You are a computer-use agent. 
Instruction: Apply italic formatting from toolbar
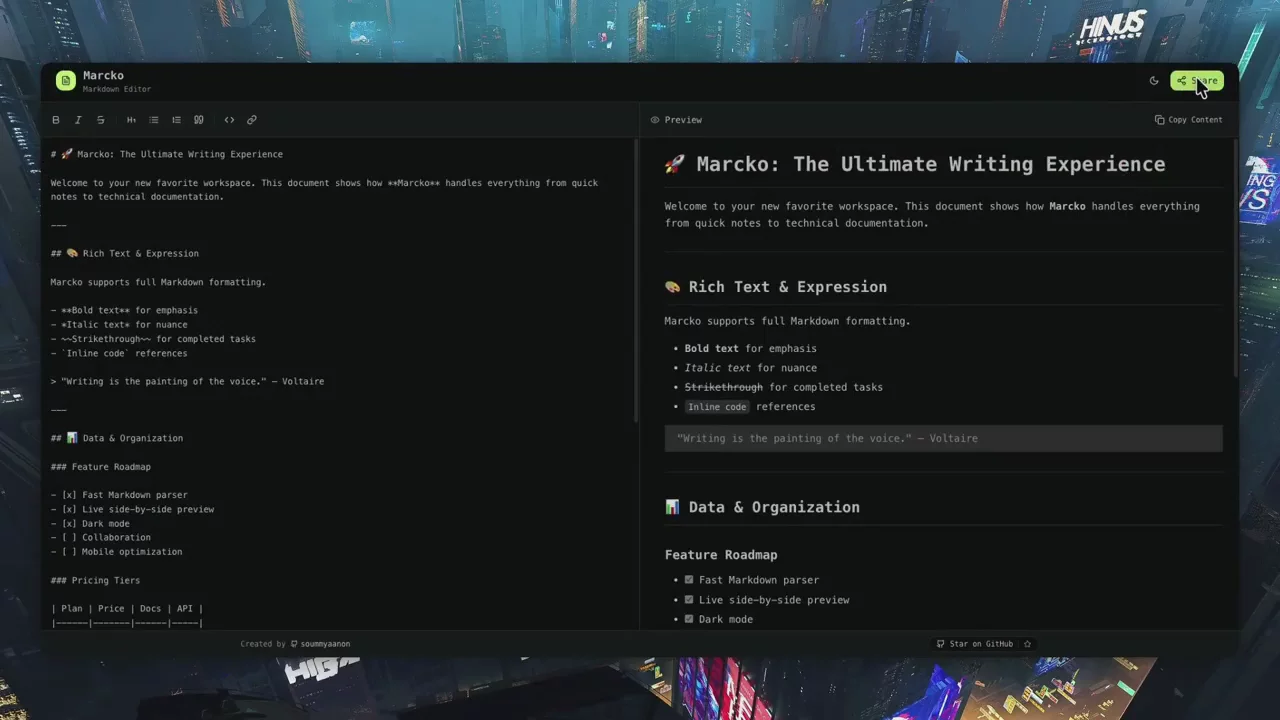tap(78, 120)
